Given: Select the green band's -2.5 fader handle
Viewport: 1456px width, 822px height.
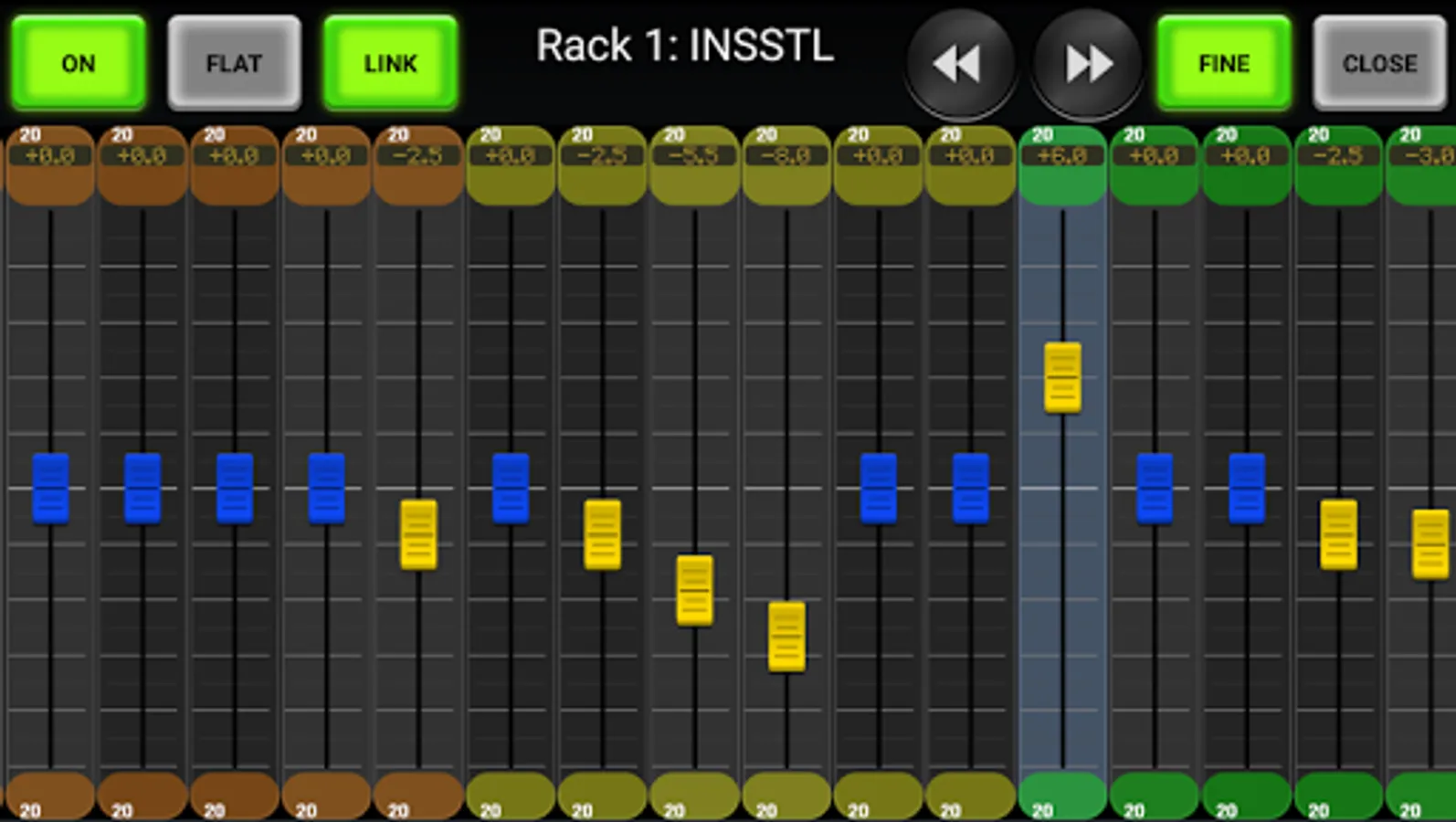Looking at the screenshot, I should (1338, 534).
